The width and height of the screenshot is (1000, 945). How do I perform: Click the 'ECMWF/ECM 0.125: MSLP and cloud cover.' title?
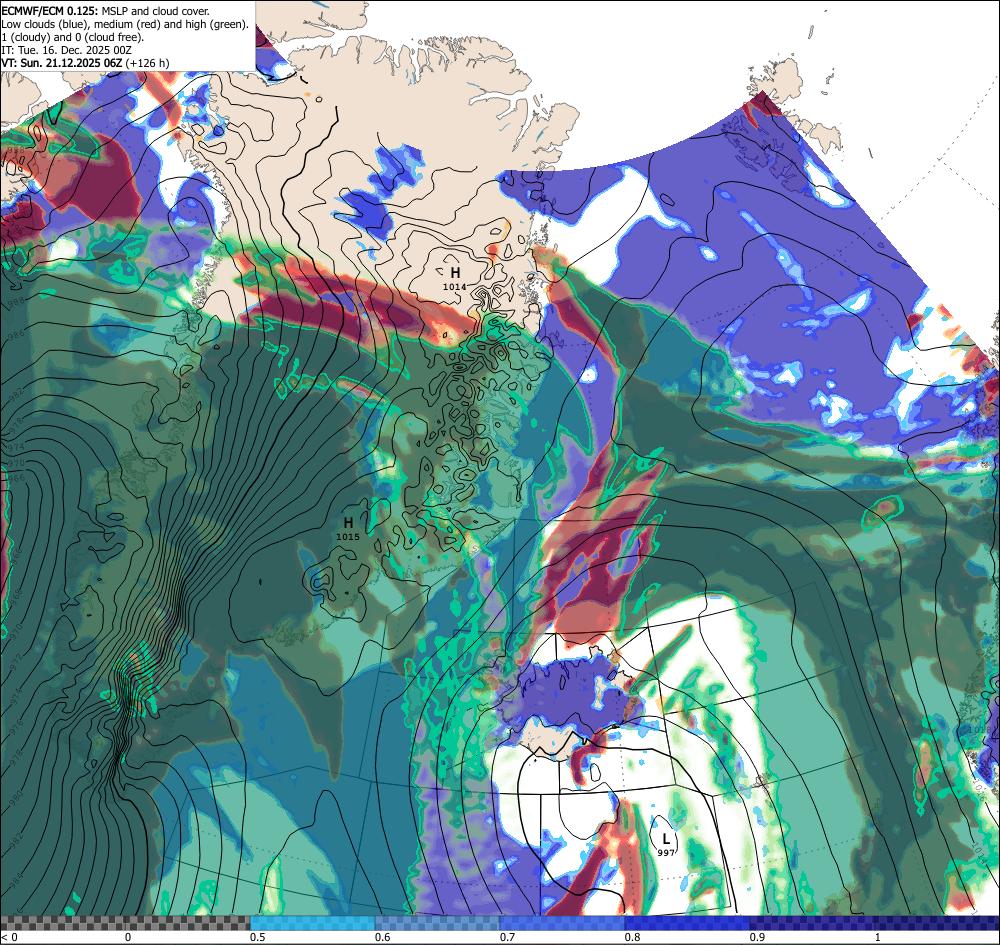coord(105,11)
